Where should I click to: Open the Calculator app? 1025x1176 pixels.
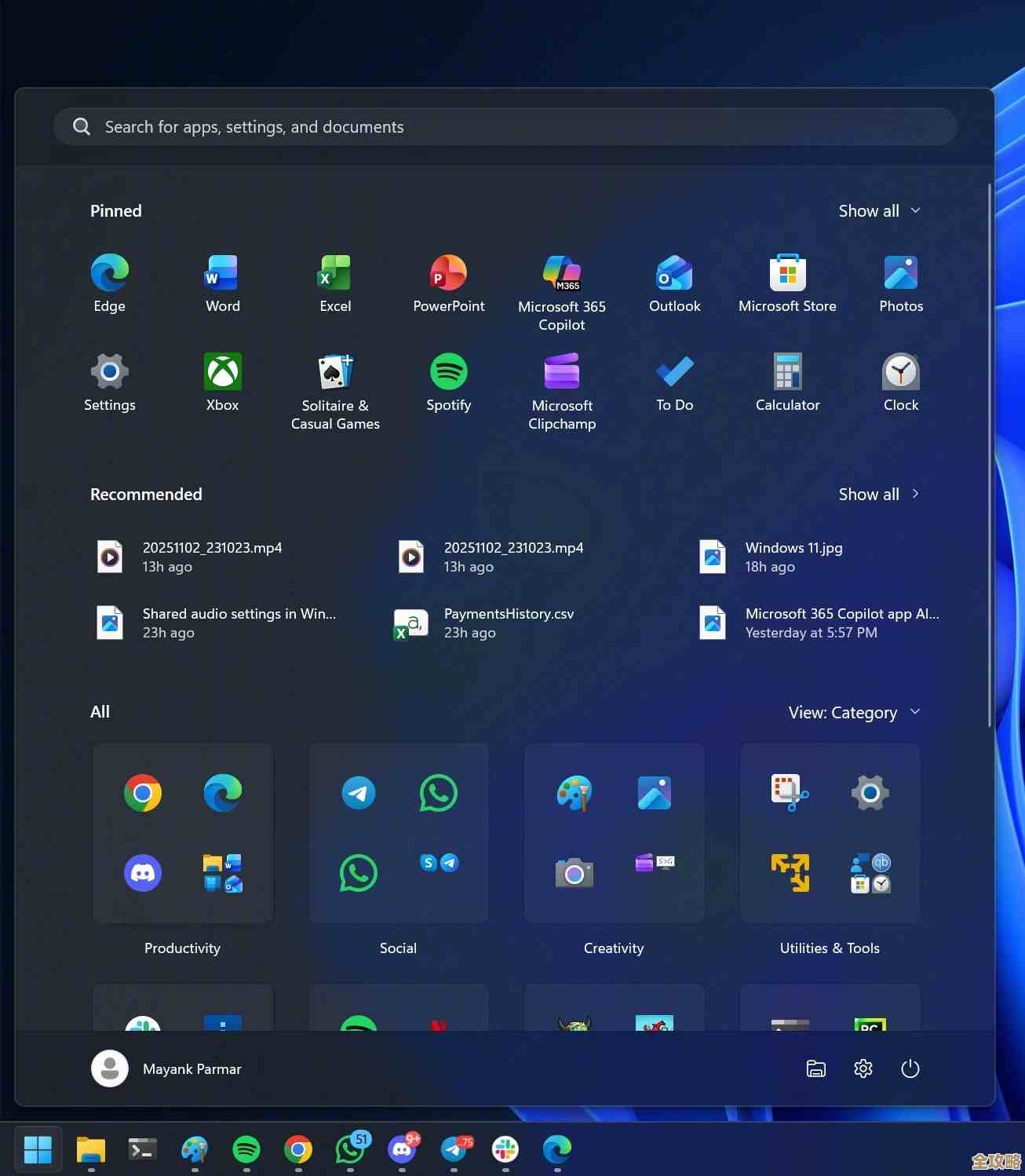[x=786, y=383]
